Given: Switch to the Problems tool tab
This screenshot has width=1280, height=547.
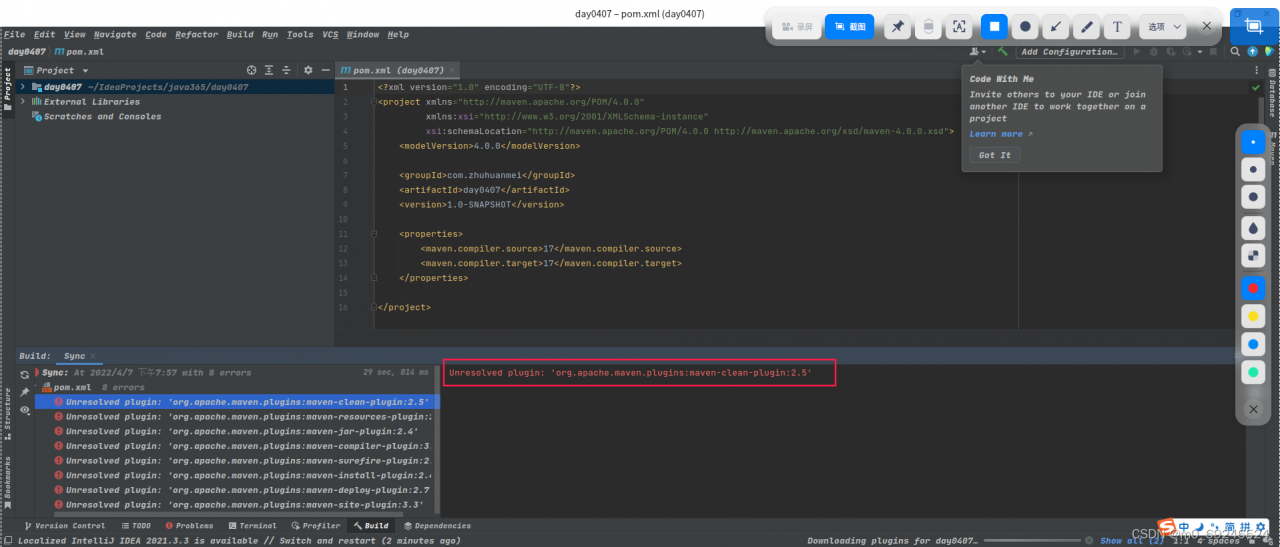Looking at the screenshot, I should pos(189,526).
